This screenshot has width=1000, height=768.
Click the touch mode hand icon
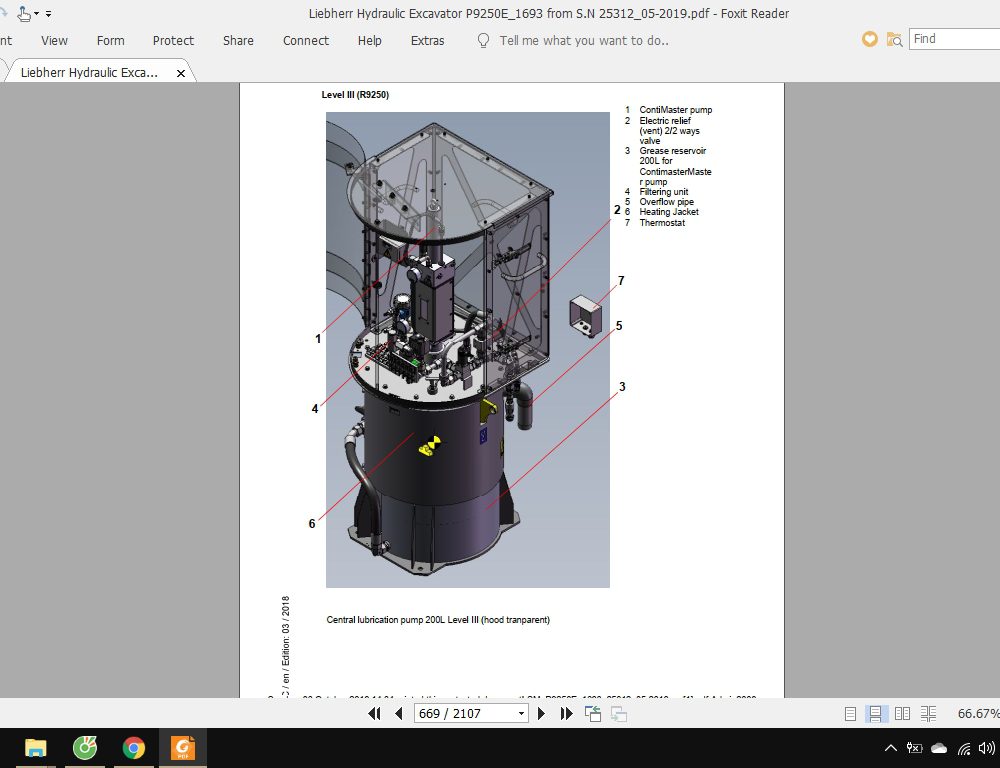[24, 13]
